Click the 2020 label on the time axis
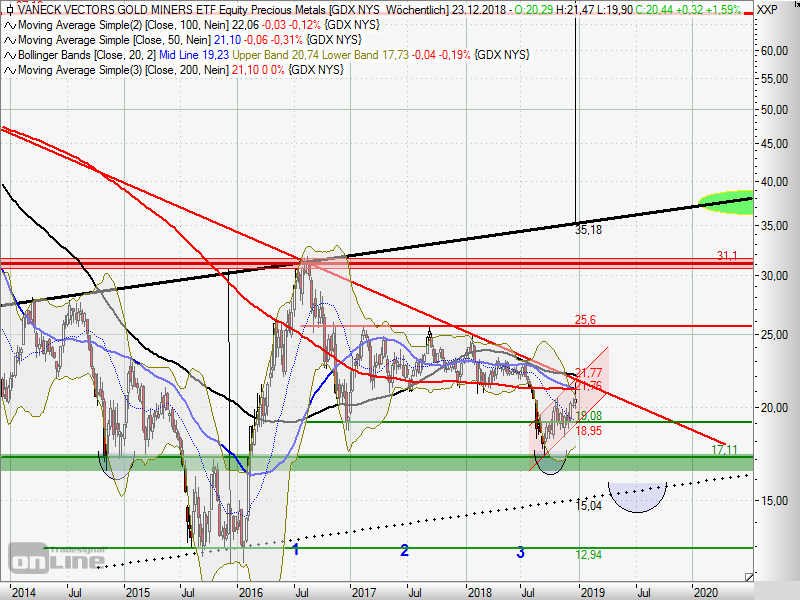The width and height of the screenshot is (800, 600). tap(706, 592)
